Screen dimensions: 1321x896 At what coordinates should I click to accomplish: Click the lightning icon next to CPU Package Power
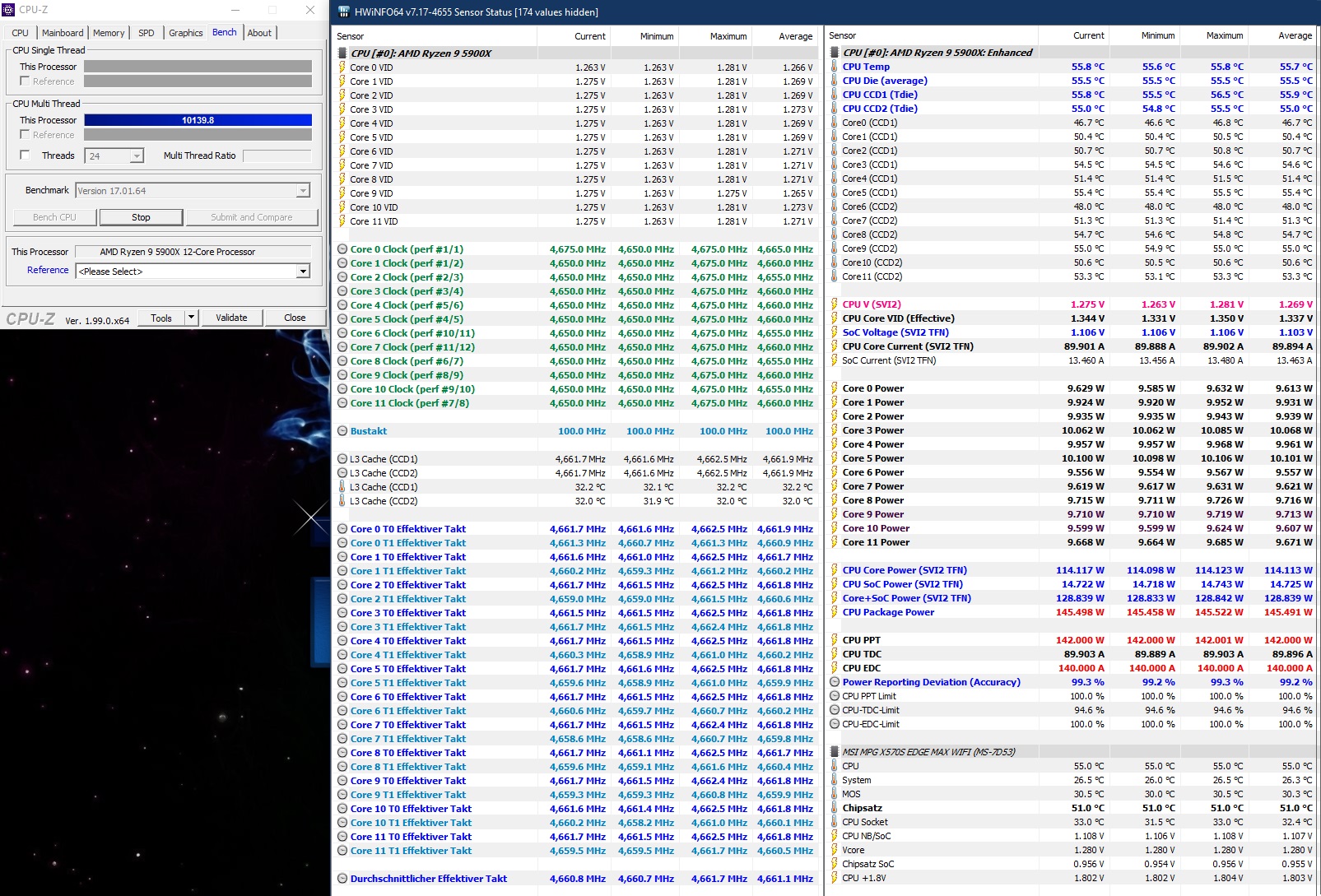click(835, 612)
